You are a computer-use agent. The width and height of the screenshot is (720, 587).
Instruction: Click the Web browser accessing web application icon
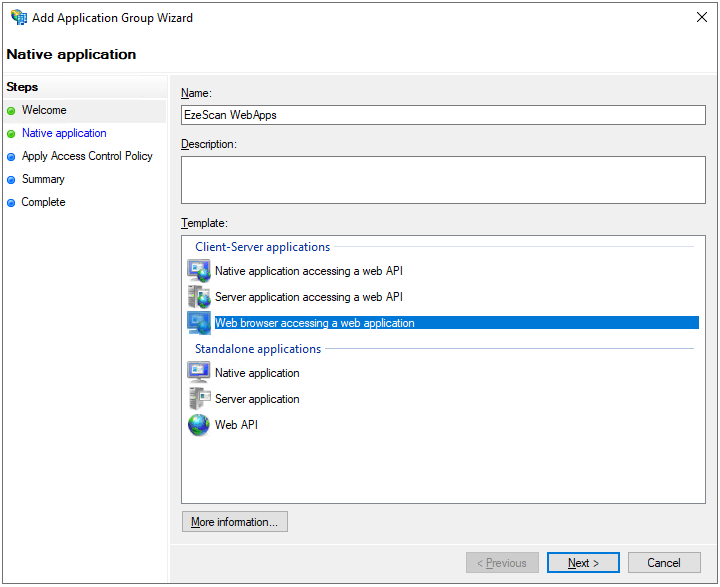click(x=198, y=323)
